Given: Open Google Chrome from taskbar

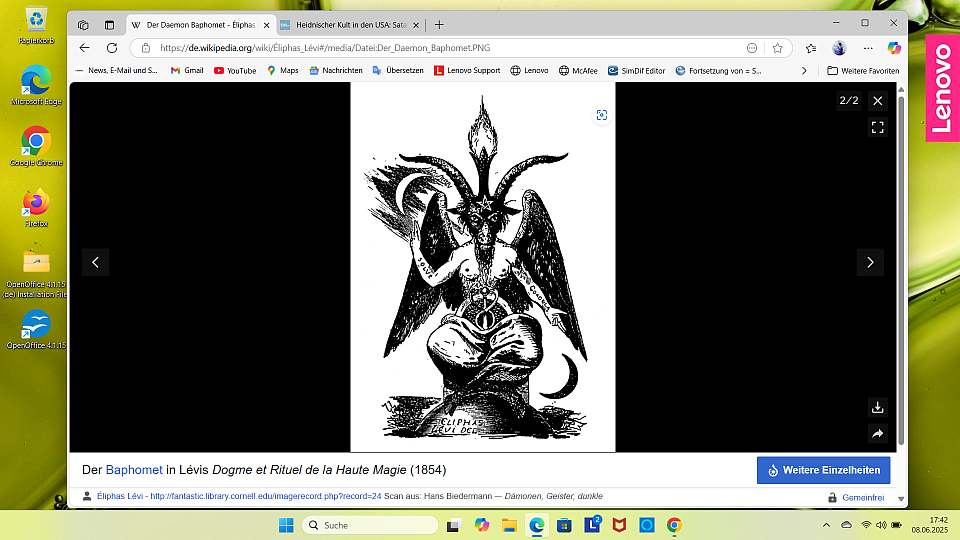Looking at the screenshot, I should pyautogui.click(x=674, y=525).
